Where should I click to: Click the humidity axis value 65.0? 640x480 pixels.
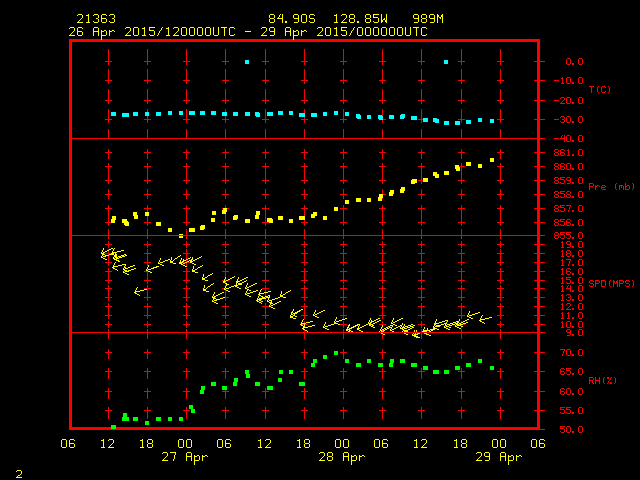pyautogui.click(x=571, y=372)
